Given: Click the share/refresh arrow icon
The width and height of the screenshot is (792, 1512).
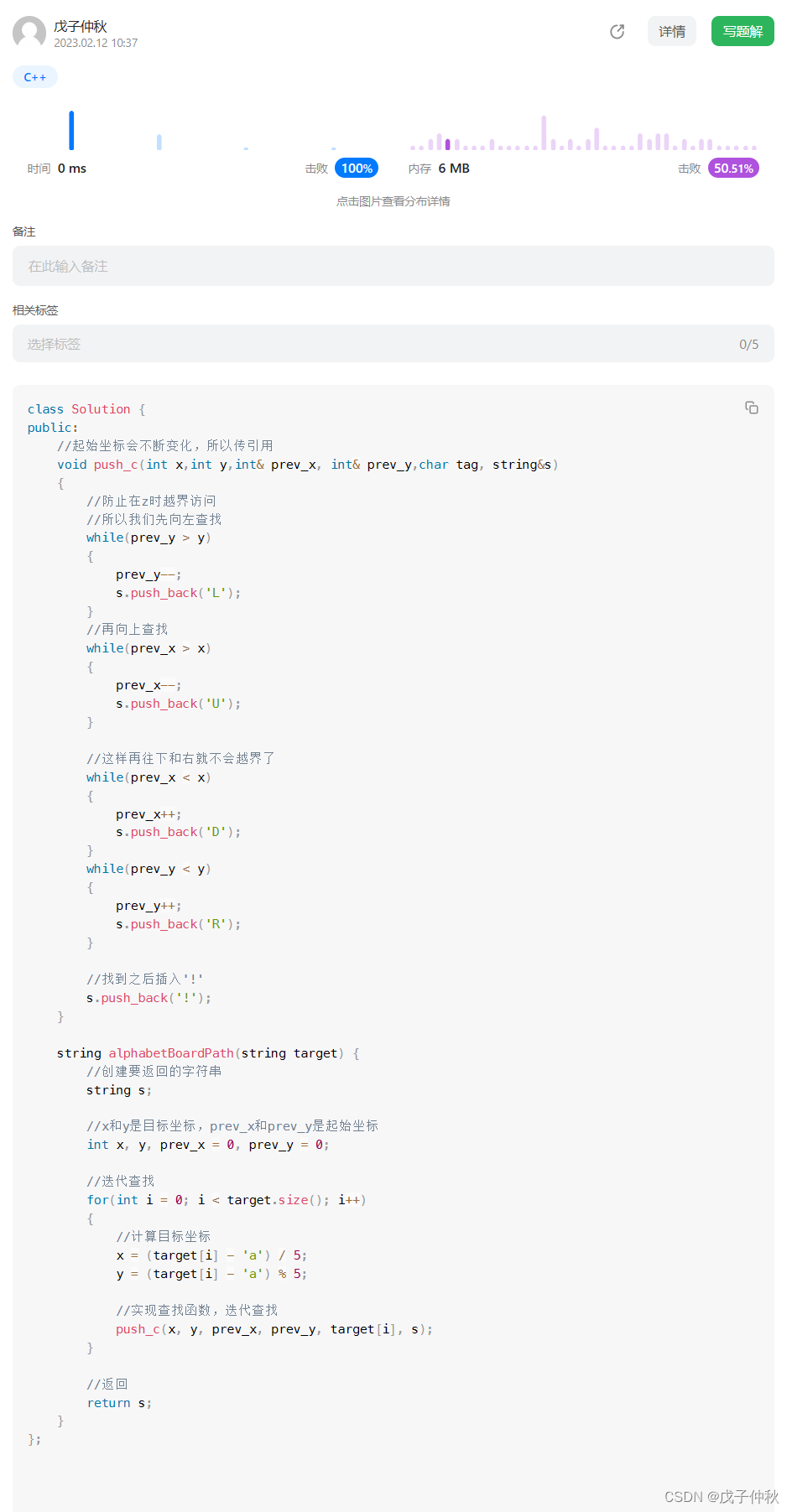Looking at the screenshot, I should coord(617,32).
